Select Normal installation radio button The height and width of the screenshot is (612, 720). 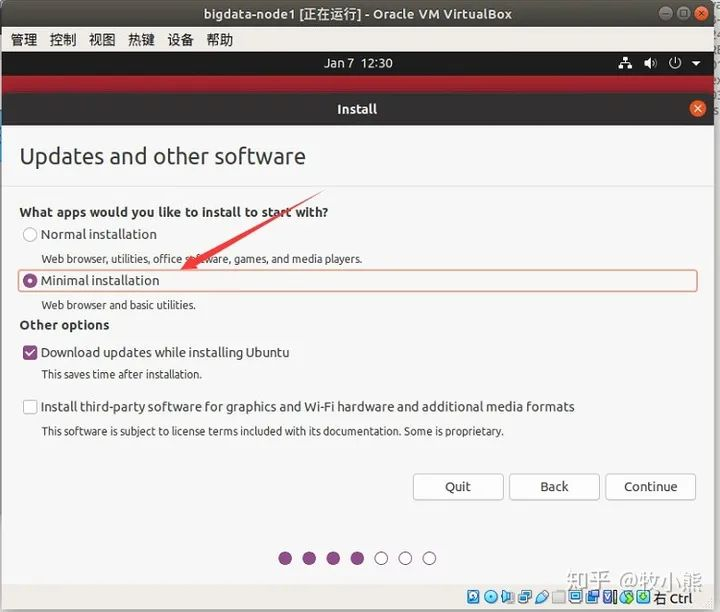click(x=30, y=235)
